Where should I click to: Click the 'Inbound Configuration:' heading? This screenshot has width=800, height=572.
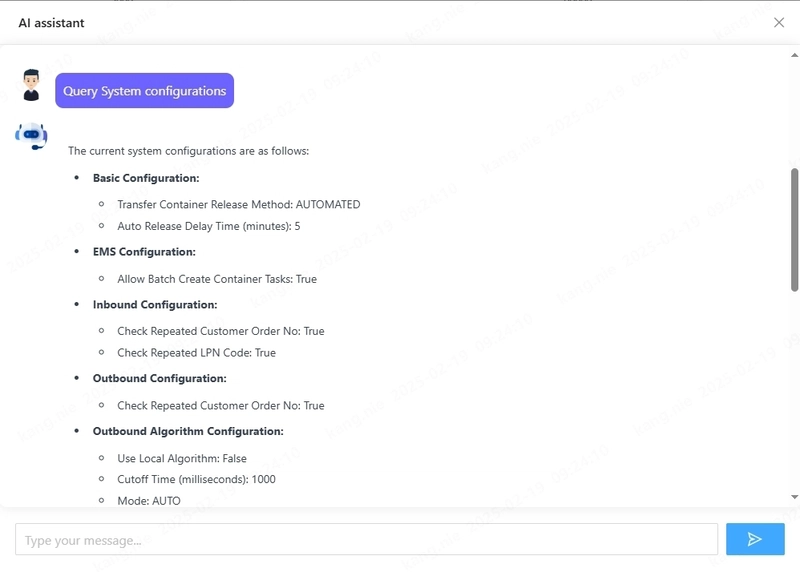155,305
